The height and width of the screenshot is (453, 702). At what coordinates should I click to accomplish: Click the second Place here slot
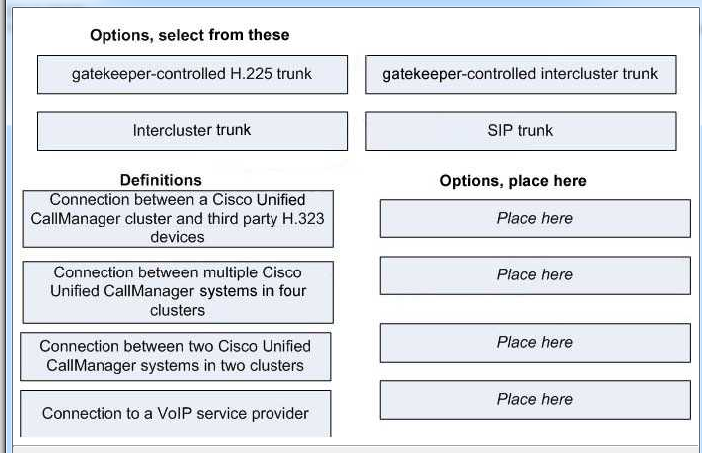pos(535,275)
